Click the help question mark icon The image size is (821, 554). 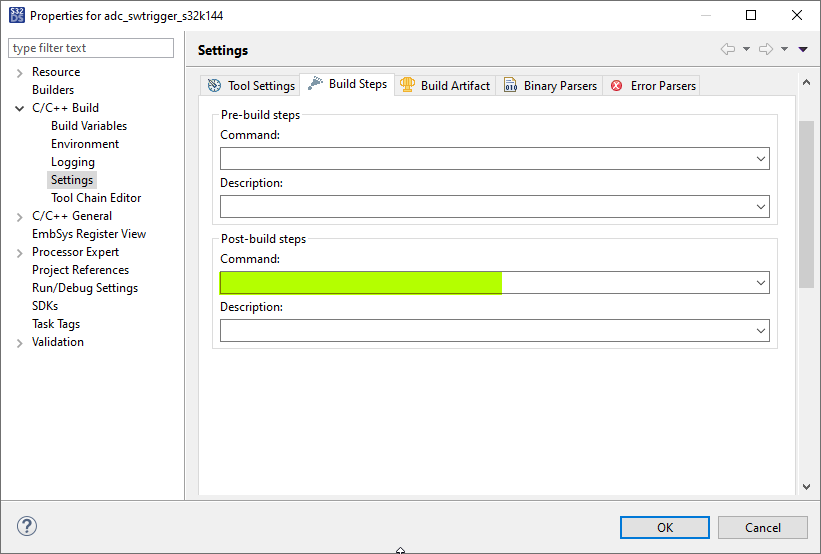click(x=27, y=527)
